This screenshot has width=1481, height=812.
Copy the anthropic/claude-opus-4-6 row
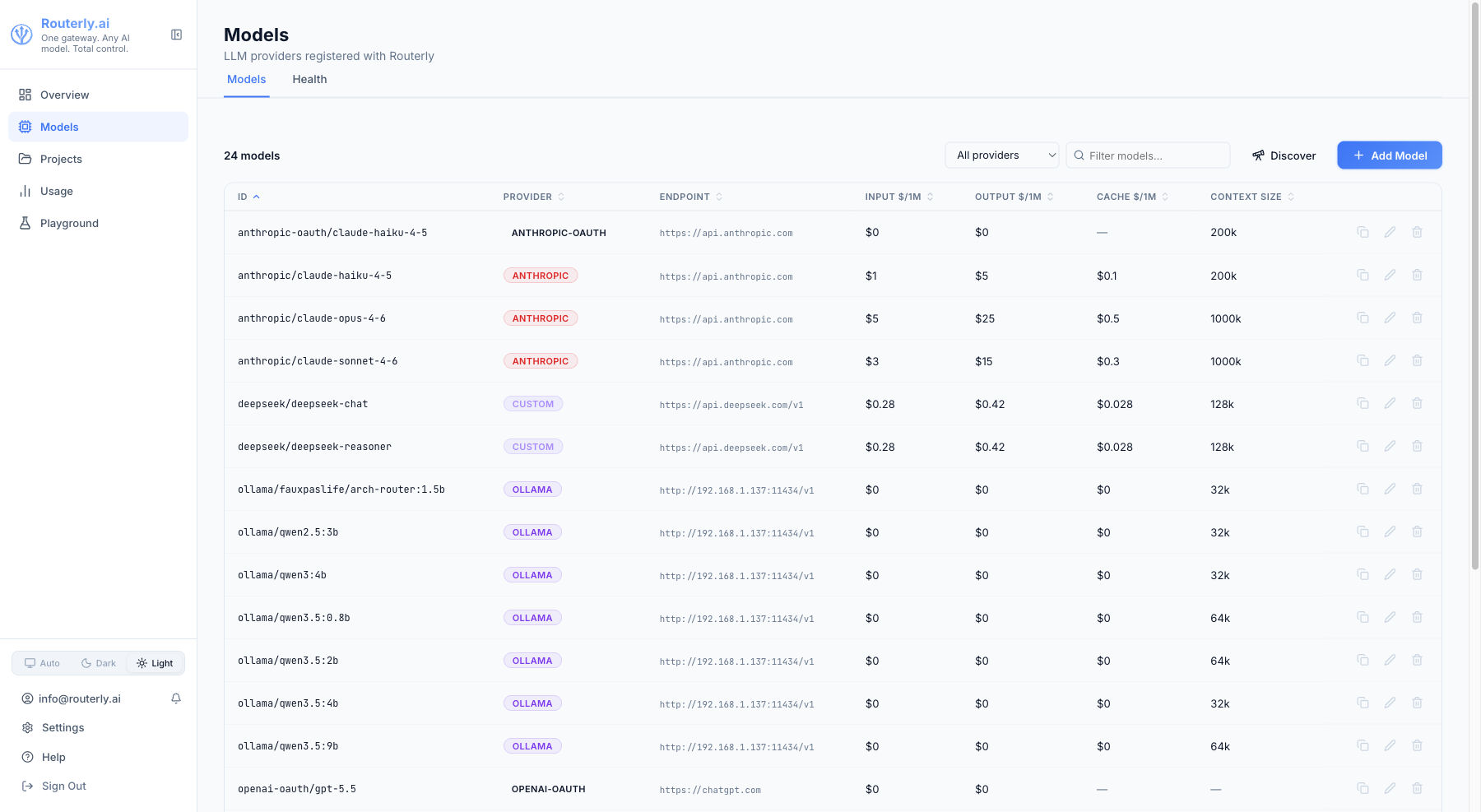point(1363,318)
